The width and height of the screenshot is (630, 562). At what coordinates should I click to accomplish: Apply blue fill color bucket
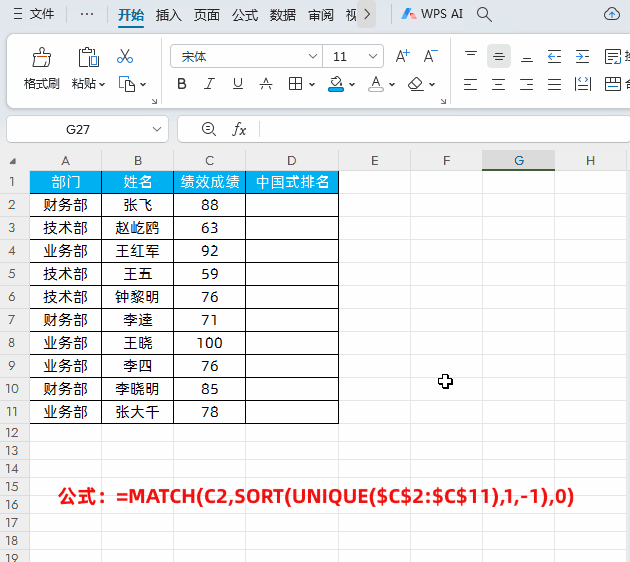[x=336, y=84]
